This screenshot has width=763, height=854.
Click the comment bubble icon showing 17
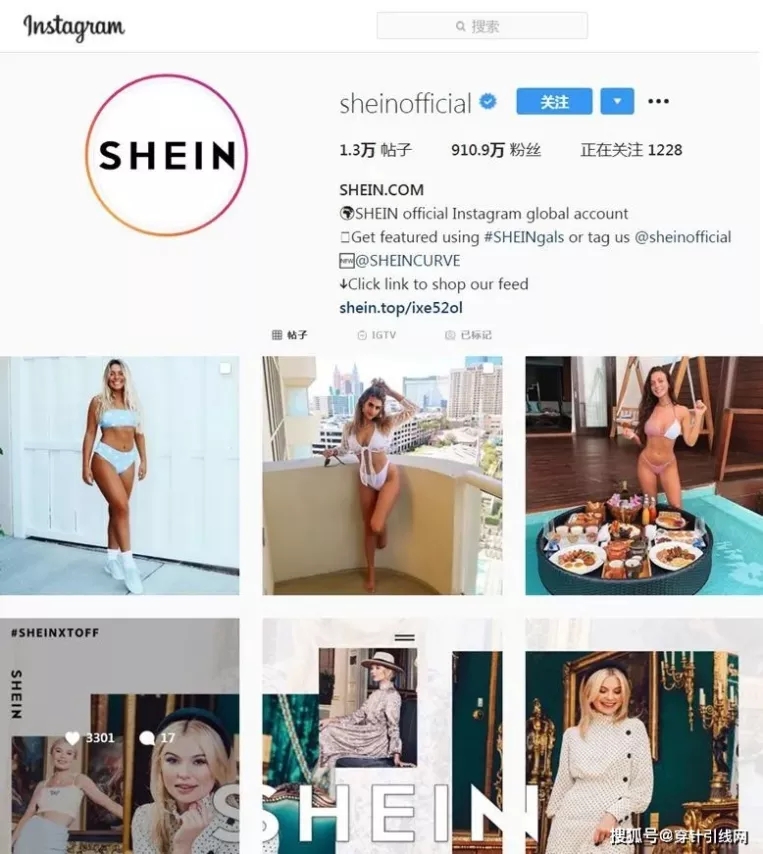(x=147, y=738)
